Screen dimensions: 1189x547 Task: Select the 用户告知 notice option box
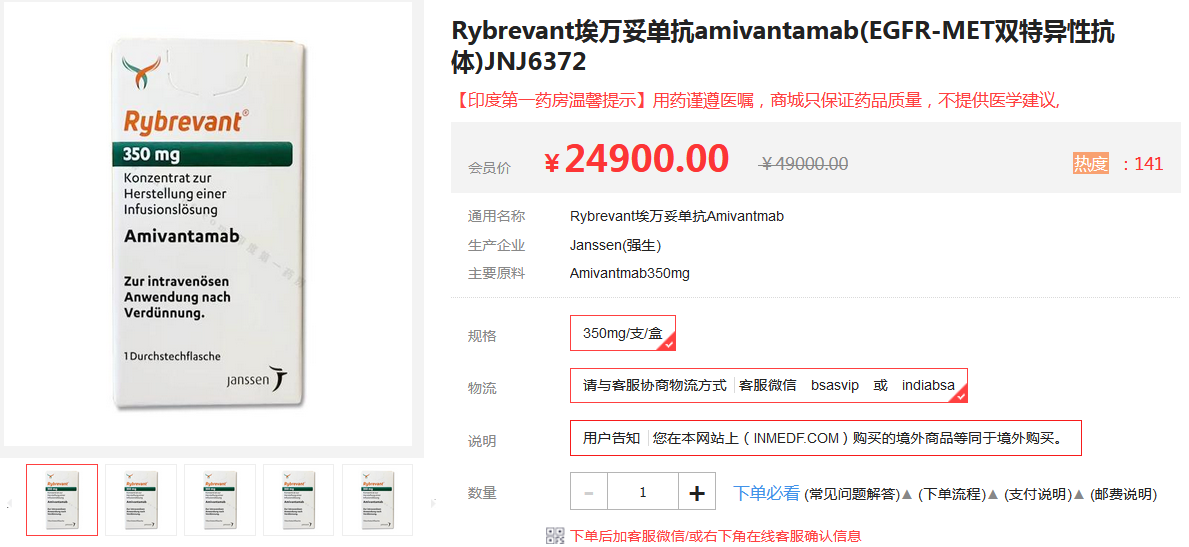[825, 438]
